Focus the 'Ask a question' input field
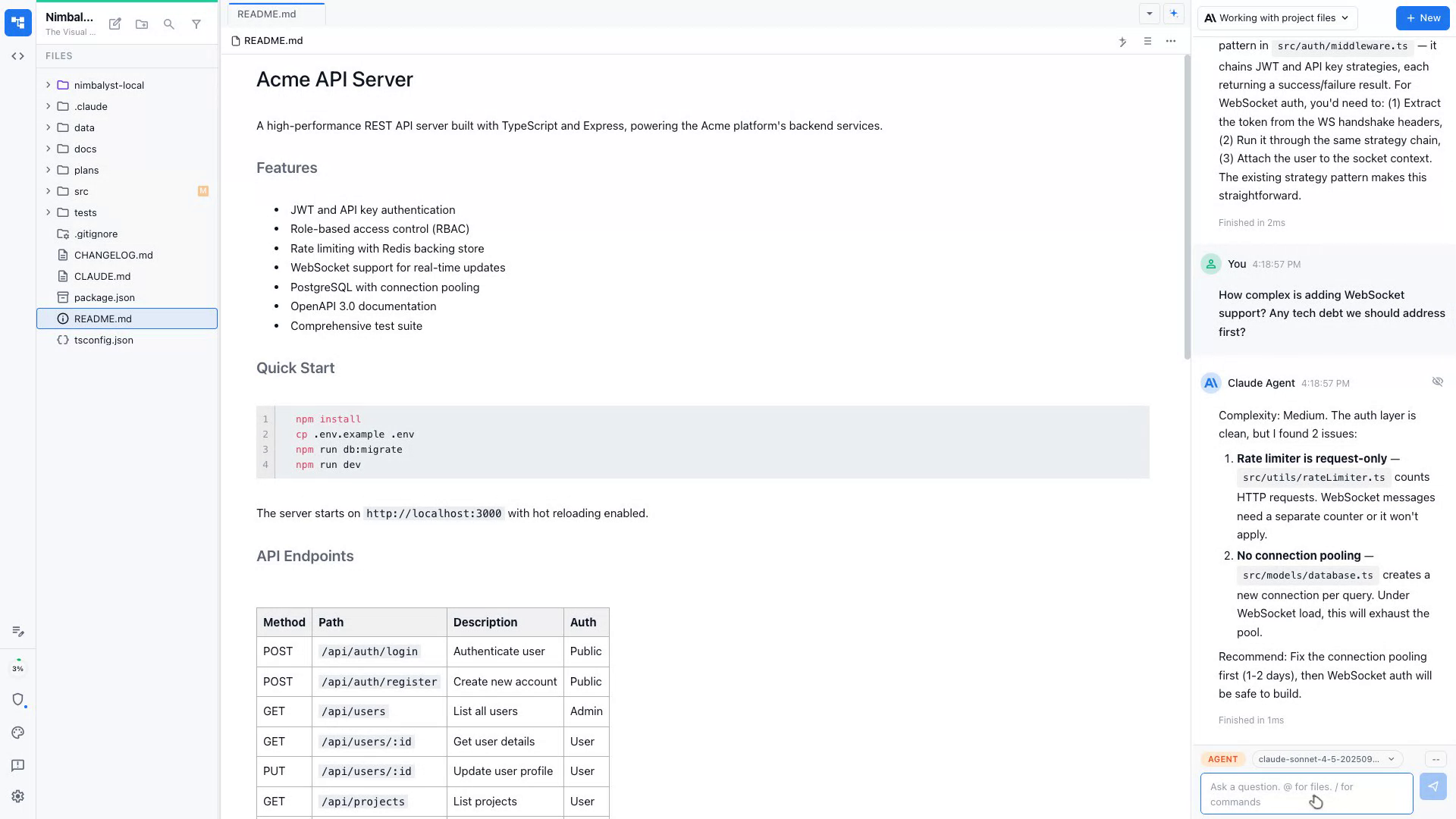1456x819 pixels. click(1306, 794)
